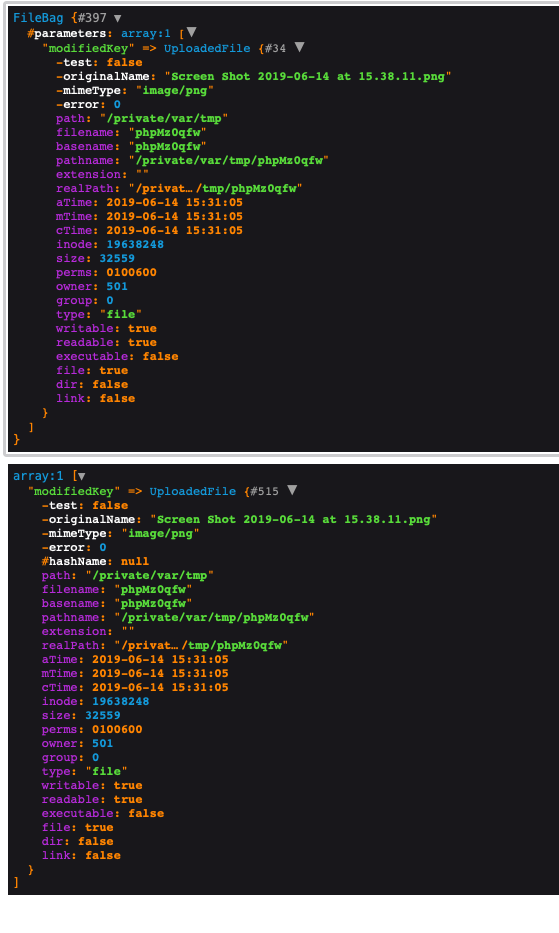Screen dimensions: 559x933
Task: Collapse the second dump's top-level array:1 arrow
Action: 82,476
